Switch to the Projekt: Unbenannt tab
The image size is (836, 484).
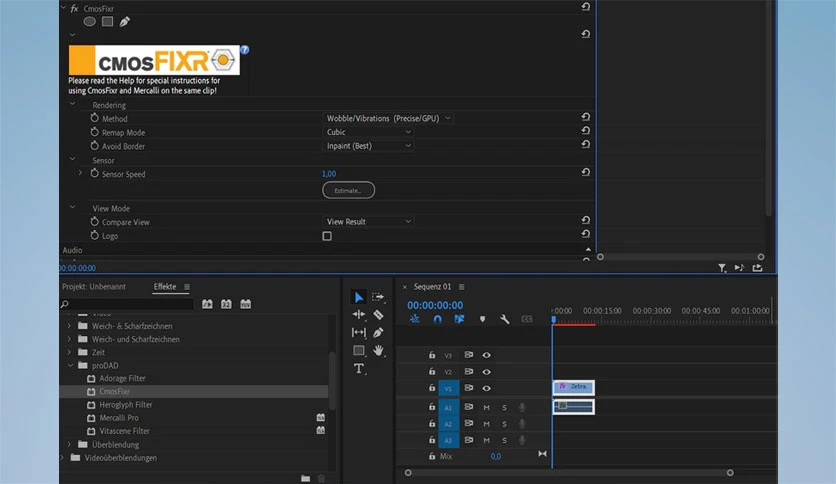click(x=94, y=287)
